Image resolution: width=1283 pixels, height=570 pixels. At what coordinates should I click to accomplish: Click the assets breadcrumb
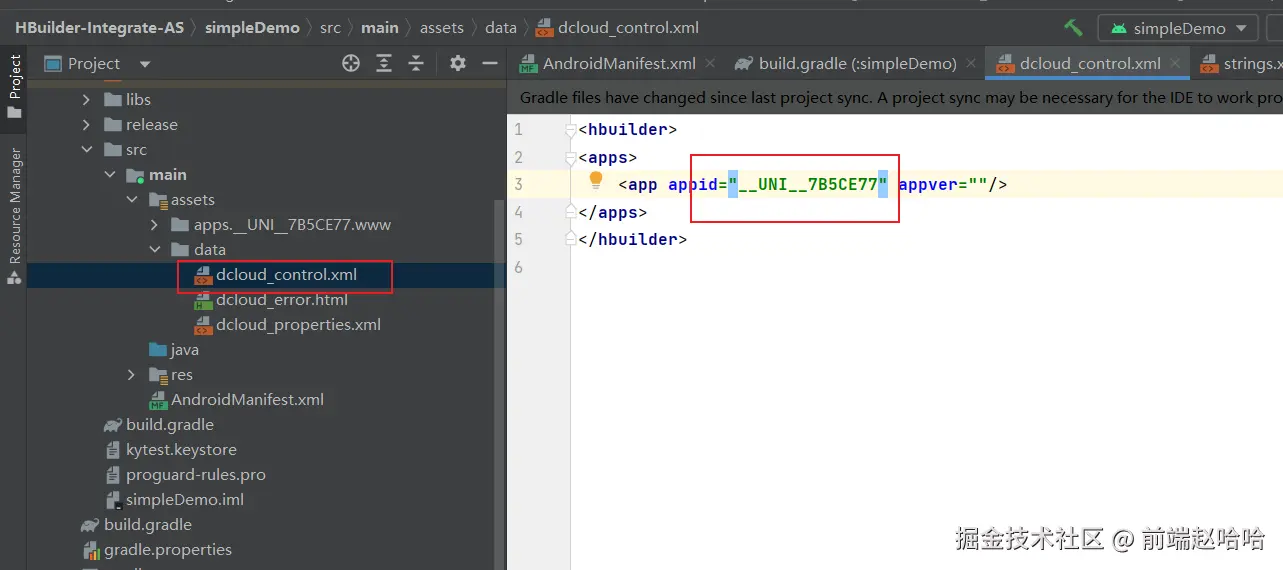click(442, 28)
